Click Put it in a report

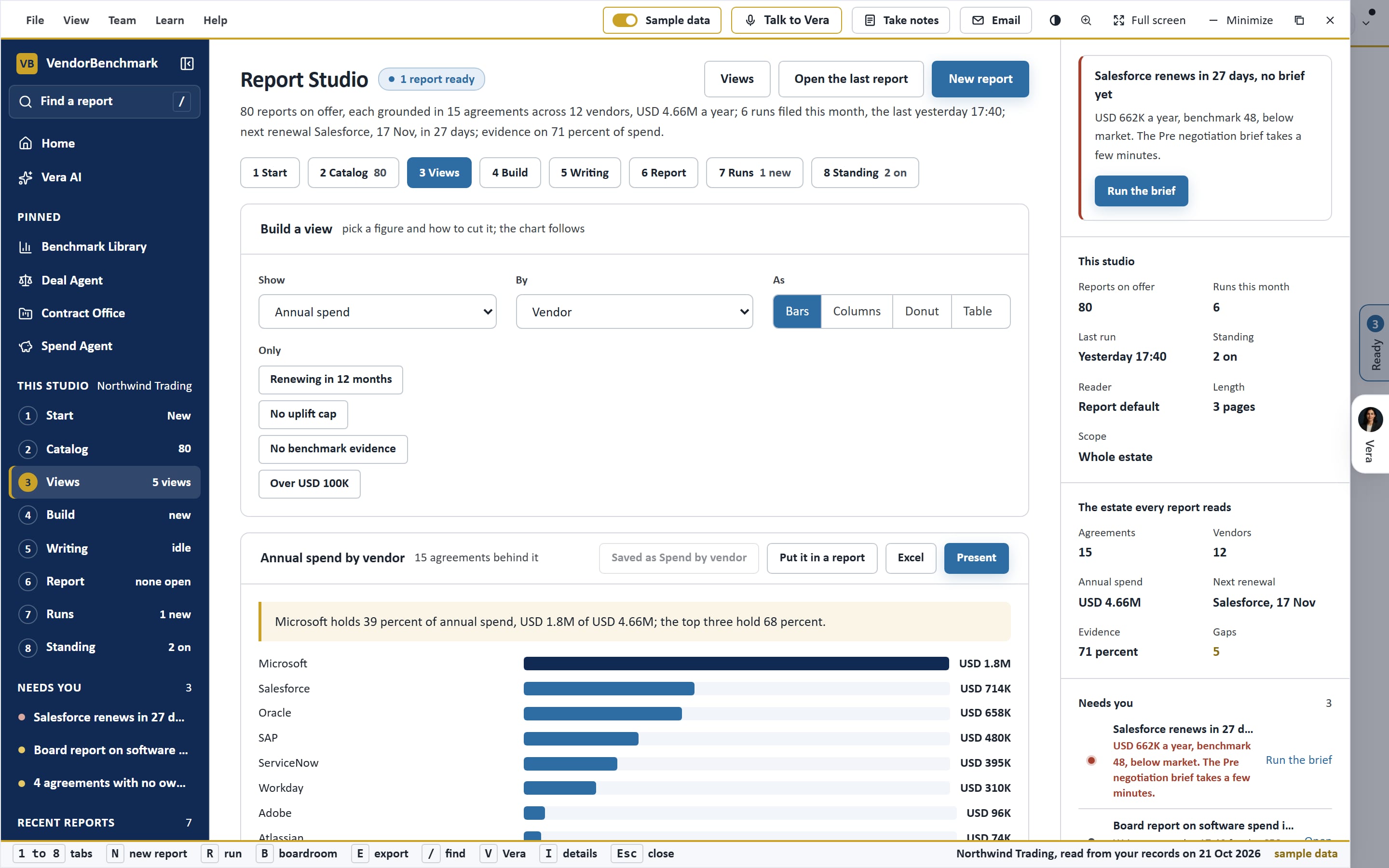[x=822, y=558]
